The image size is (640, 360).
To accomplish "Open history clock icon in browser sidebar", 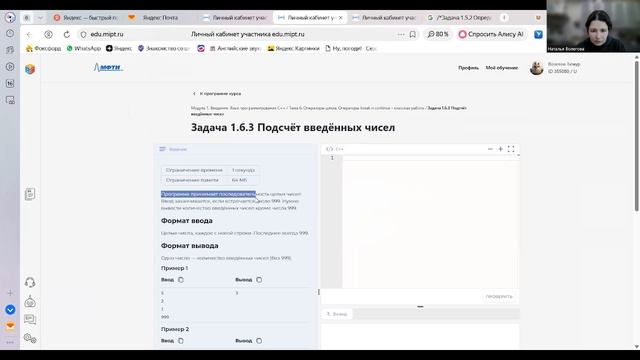I will click(x=10, y=33).
